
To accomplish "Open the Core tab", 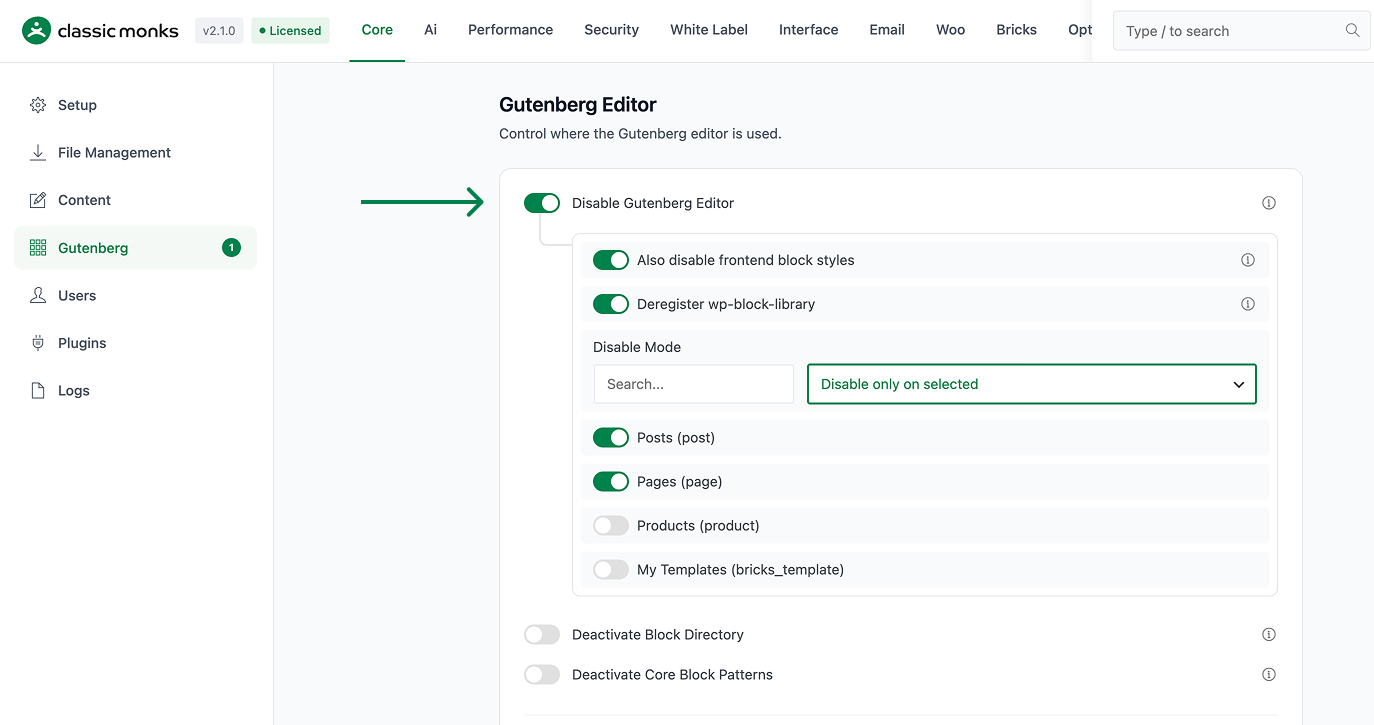I will (377, 30).
